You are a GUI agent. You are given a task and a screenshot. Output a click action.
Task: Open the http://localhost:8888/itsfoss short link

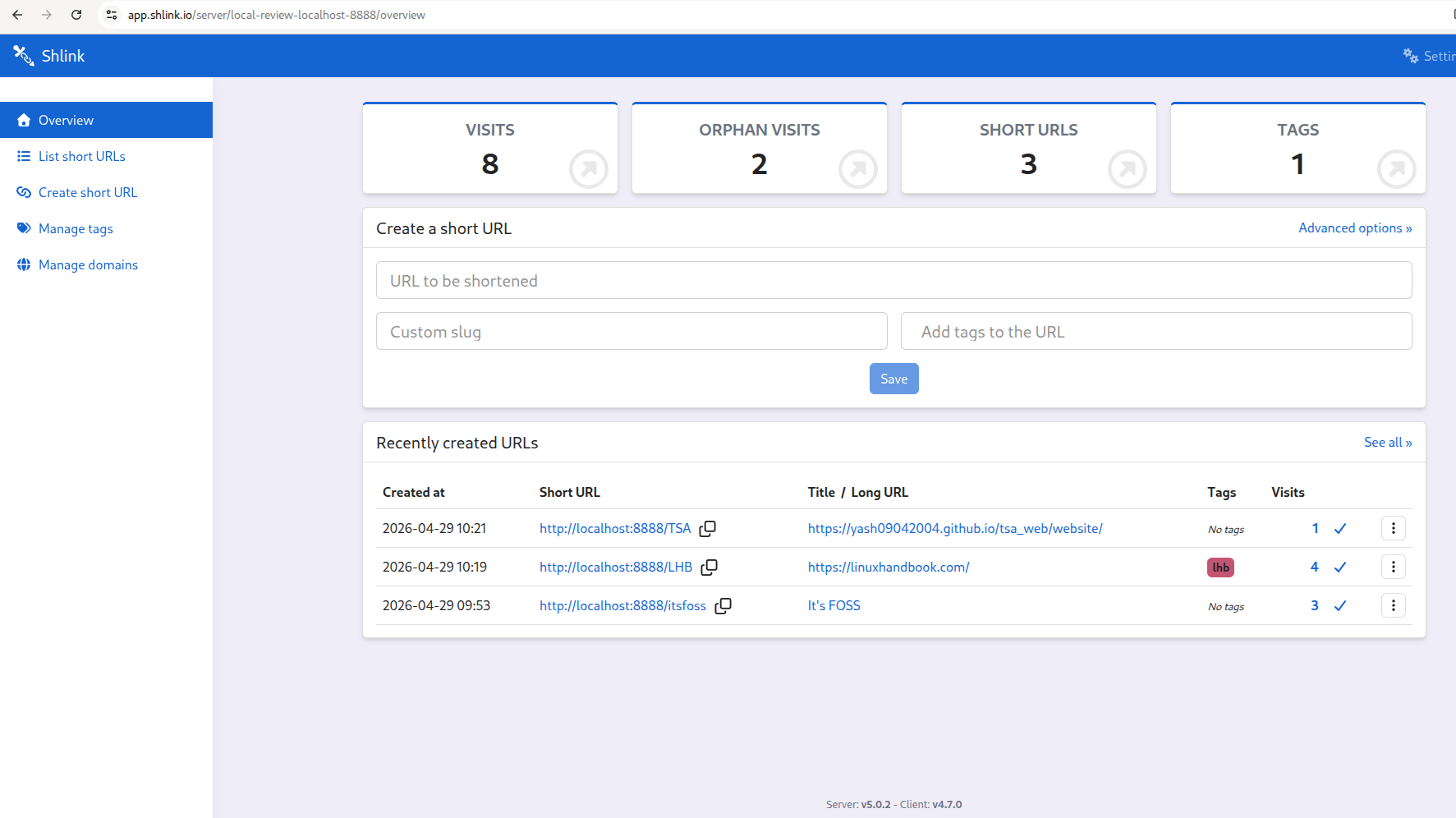622,605
